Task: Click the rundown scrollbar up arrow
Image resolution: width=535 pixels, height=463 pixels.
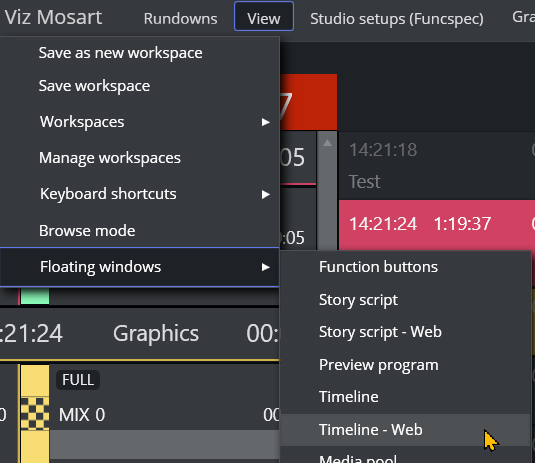Action: [x=327, y=143]
